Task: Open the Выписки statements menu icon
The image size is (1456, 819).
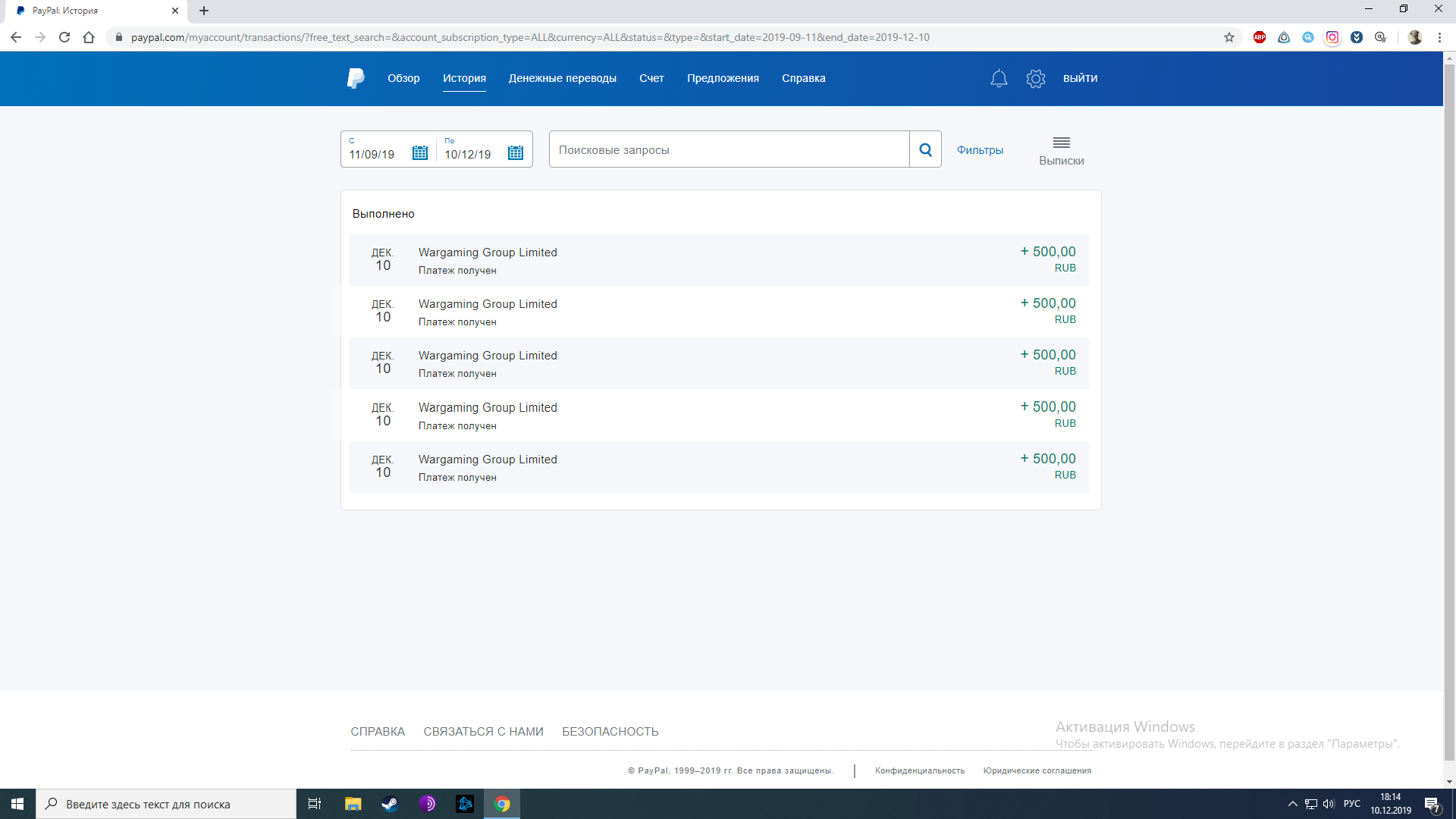Action: (1061, 143)
